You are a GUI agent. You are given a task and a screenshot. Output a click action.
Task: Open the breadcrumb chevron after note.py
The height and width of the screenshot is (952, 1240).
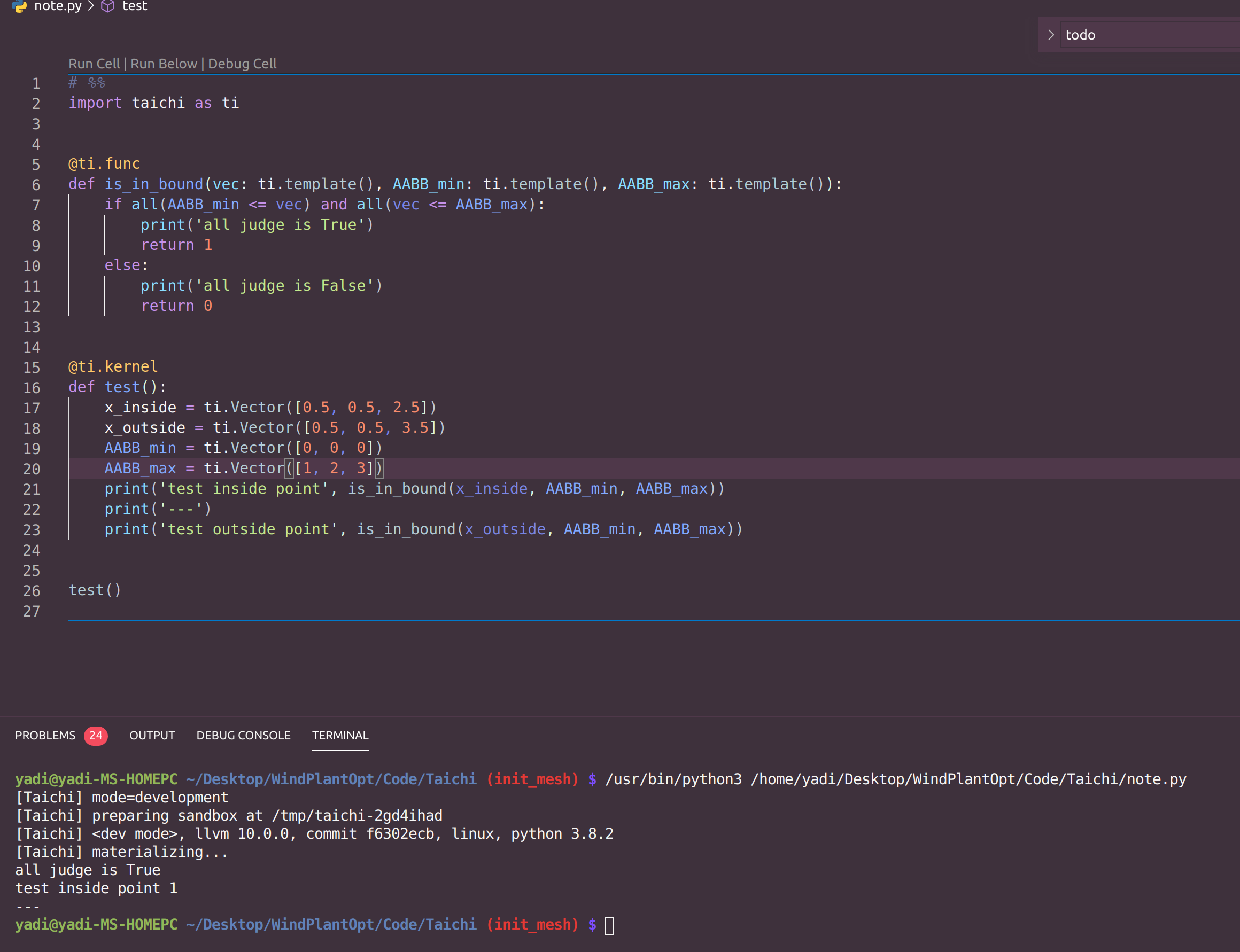coord(91,7)
